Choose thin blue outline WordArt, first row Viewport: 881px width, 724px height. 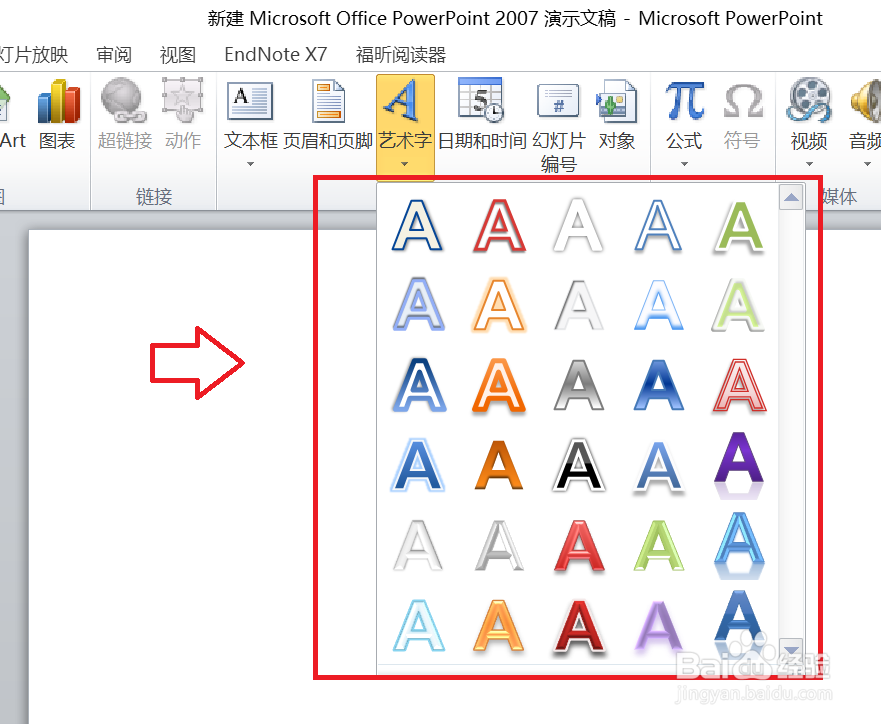pos(659,225)
